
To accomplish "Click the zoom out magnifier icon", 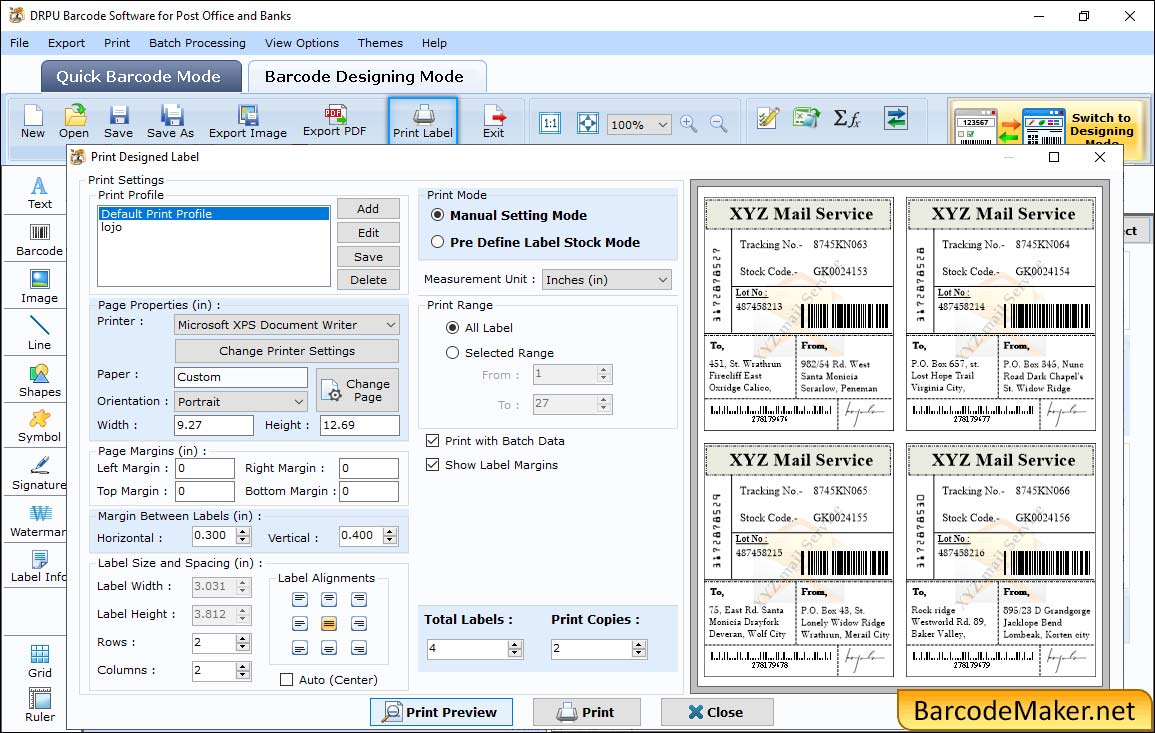I will click(x=718, y=123).
